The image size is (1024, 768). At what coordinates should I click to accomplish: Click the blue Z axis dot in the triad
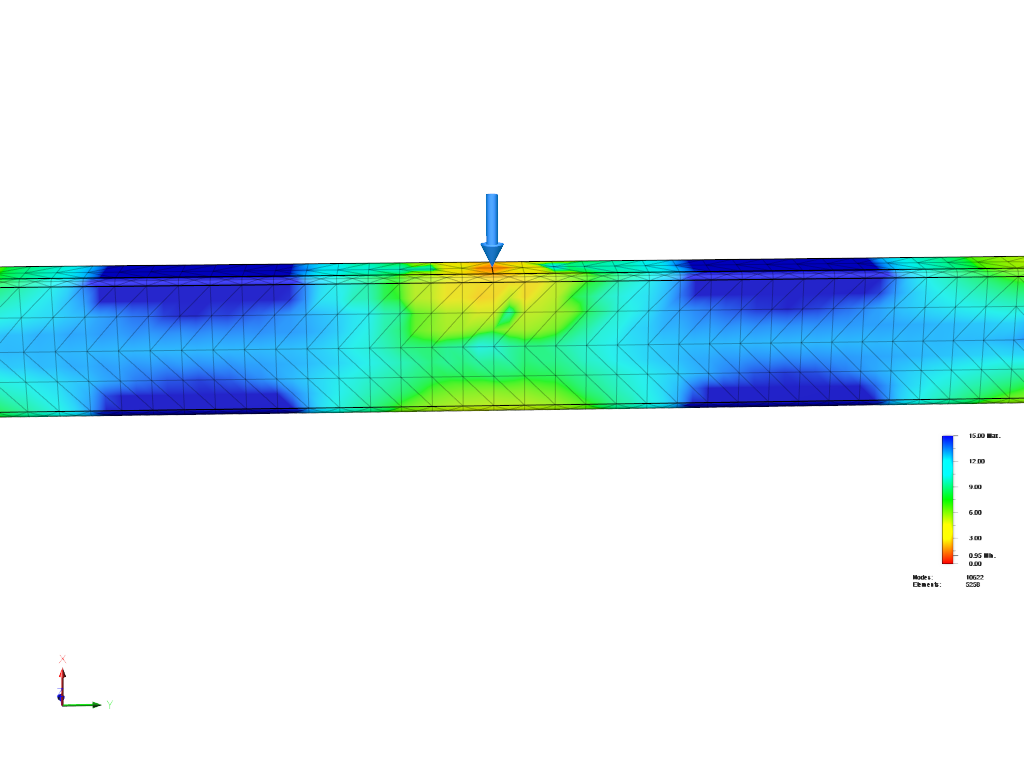[61, 696]
